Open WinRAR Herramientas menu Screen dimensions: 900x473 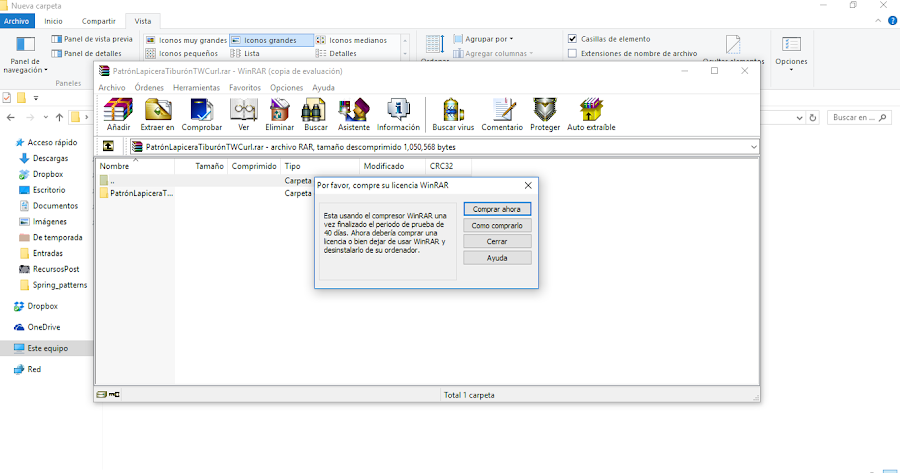click(x=196, y=88)
